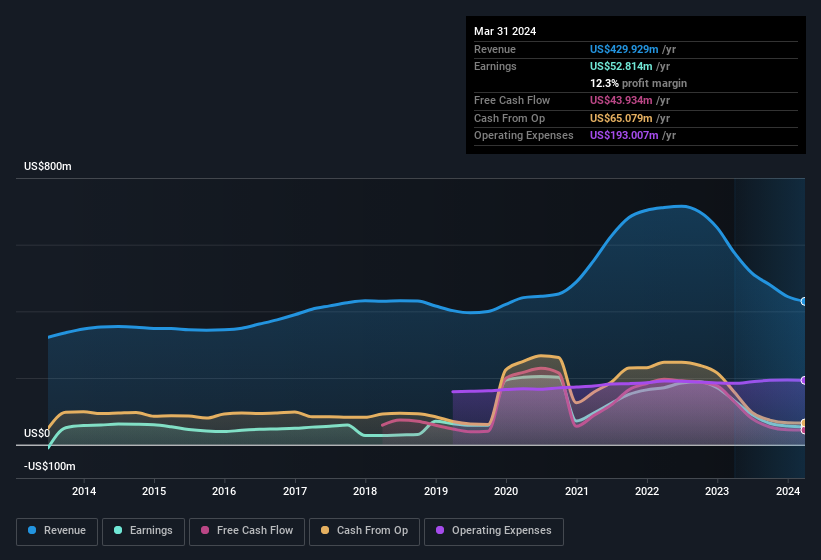821x560 pixels.
Task: Click the Mar 31 2024 tooltip date header
Action: click(x=505, y=31)
